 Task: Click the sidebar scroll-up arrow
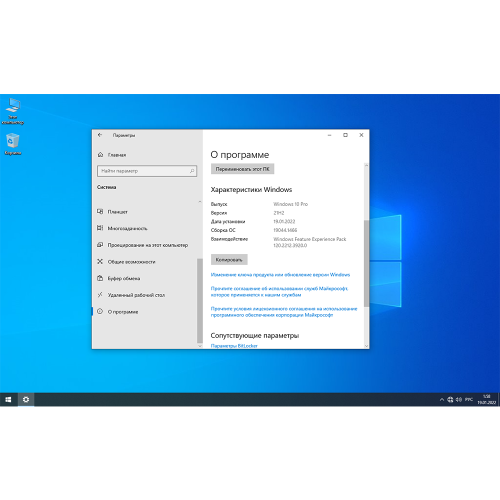[200, 202]
